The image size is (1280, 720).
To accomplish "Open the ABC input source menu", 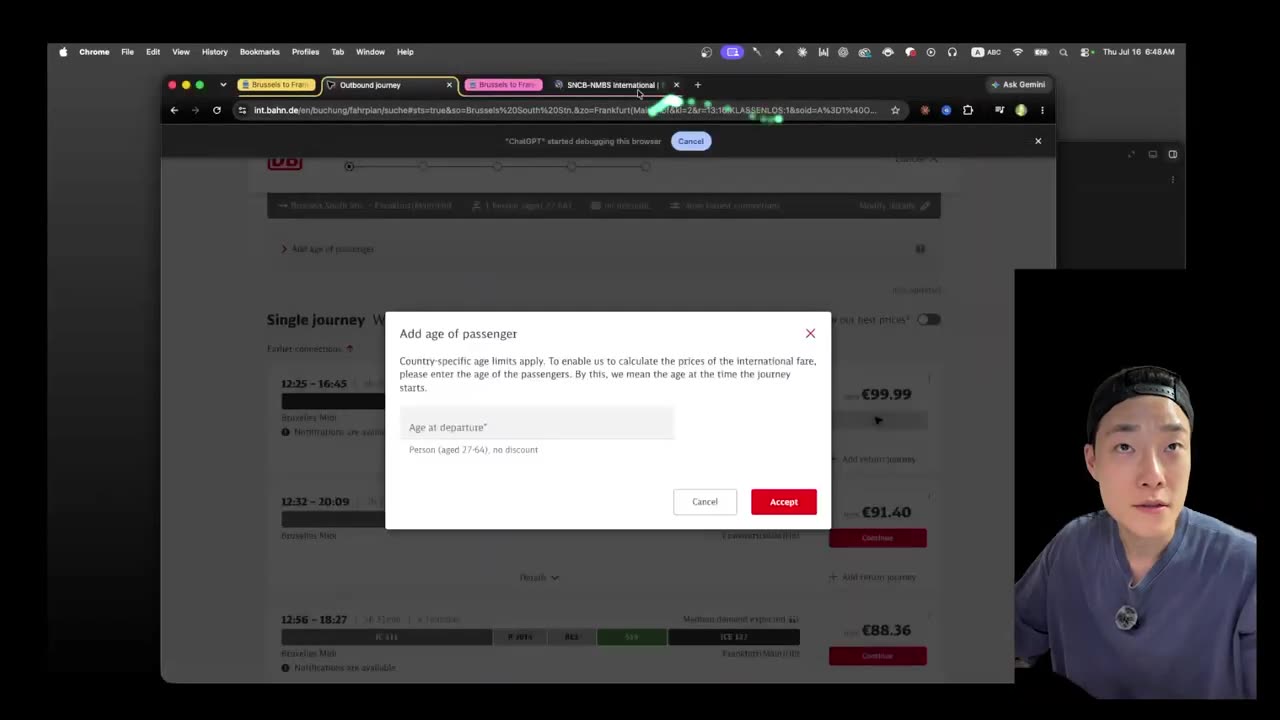I will 986,52.
